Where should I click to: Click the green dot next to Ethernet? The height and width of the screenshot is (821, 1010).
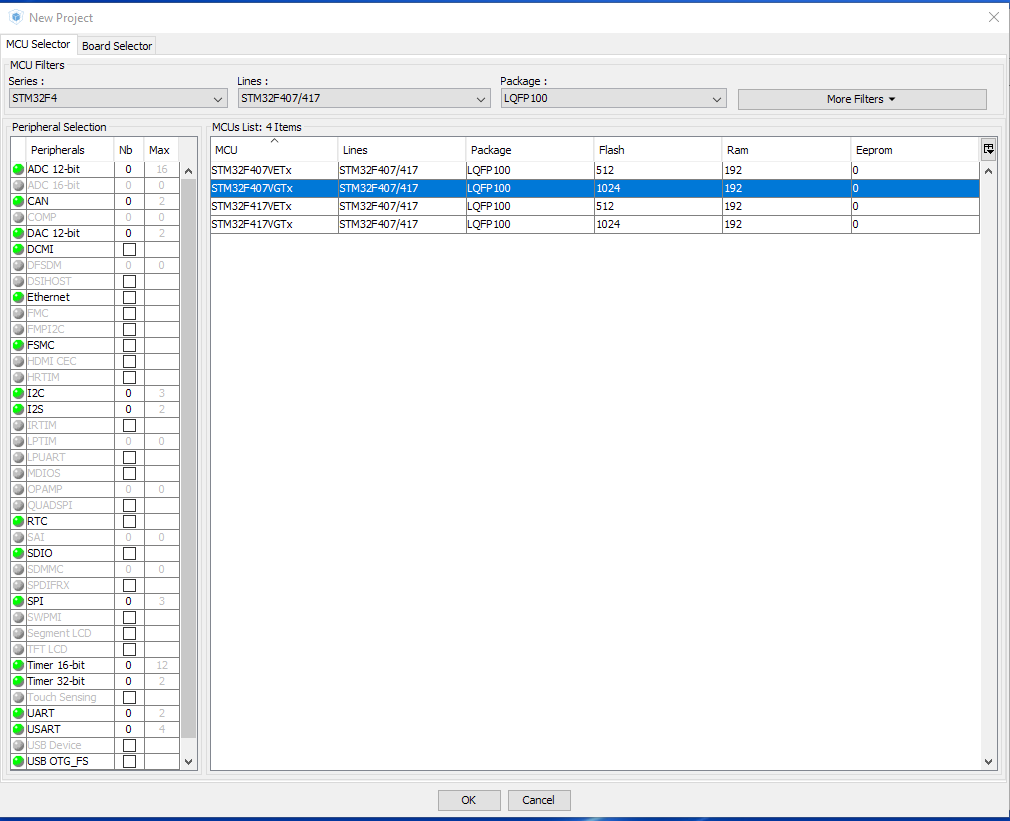click(x=19, y=297)
